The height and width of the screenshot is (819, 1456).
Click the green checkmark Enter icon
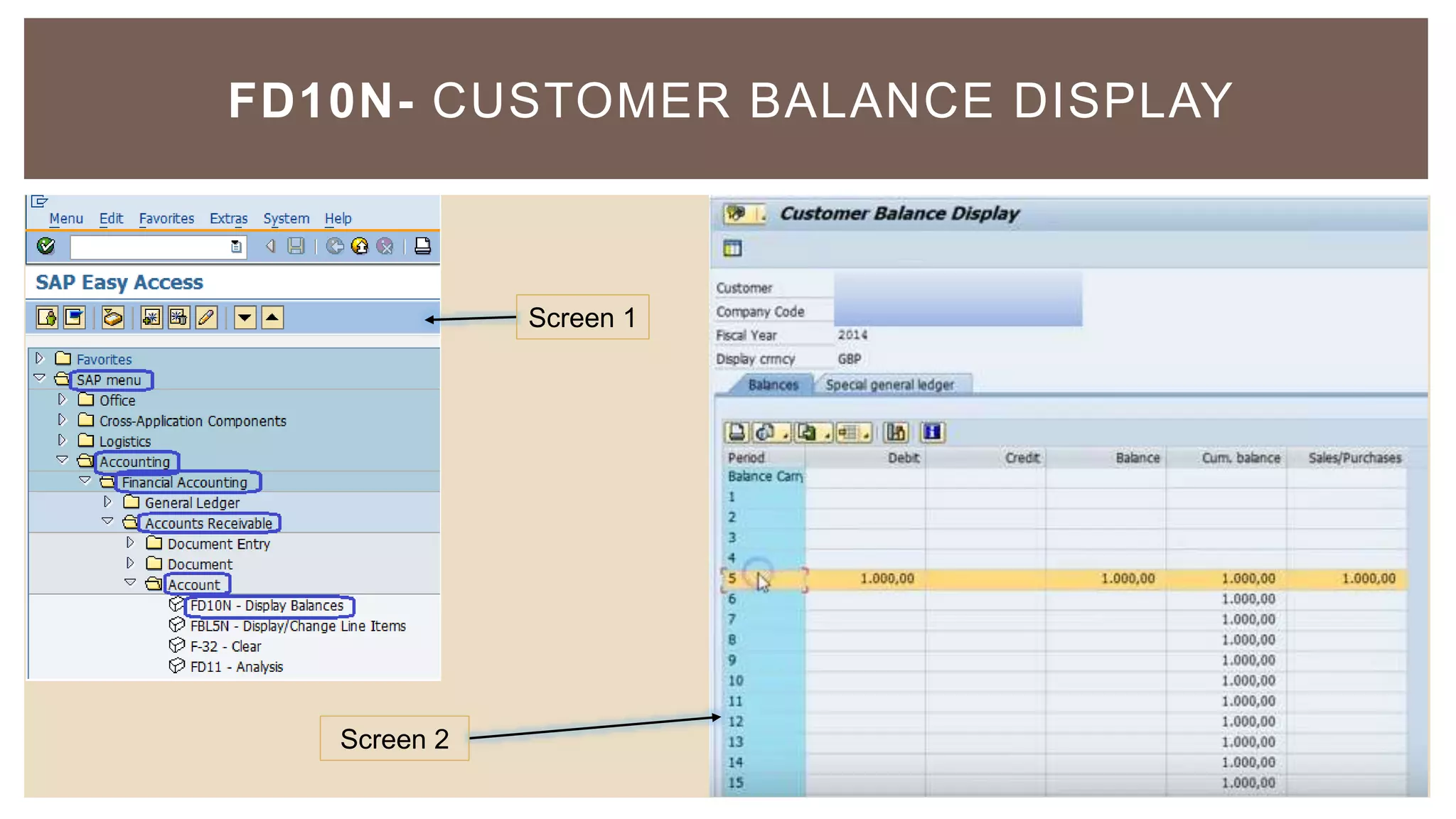click(x=46, y=246)
